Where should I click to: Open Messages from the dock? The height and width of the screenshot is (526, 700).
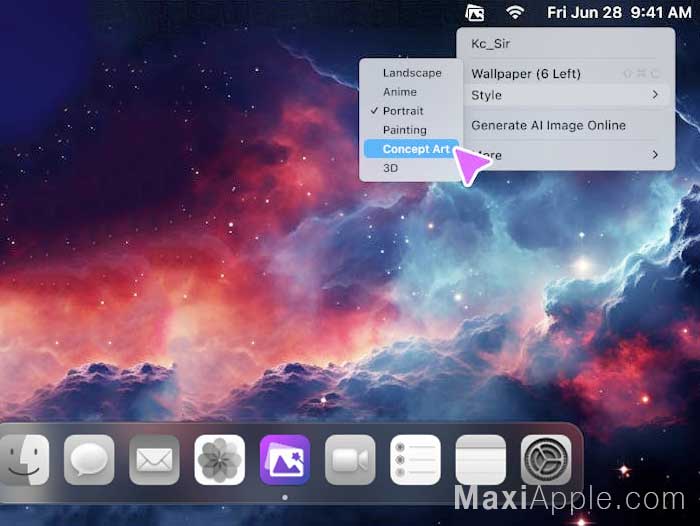(x=89, y=460)
